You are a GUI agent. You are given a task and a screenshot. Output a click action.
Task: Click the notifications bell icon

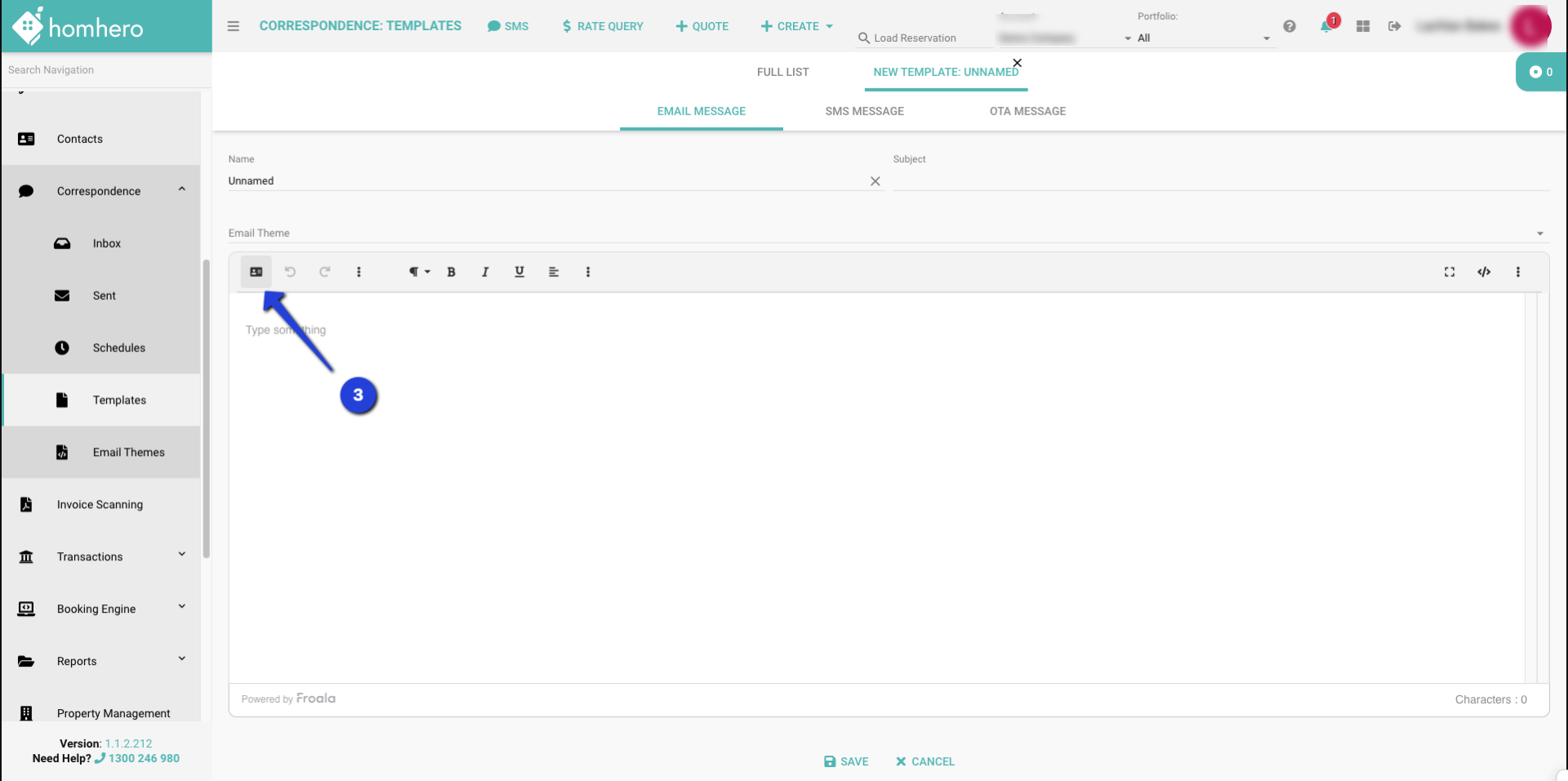(1325, 26)
